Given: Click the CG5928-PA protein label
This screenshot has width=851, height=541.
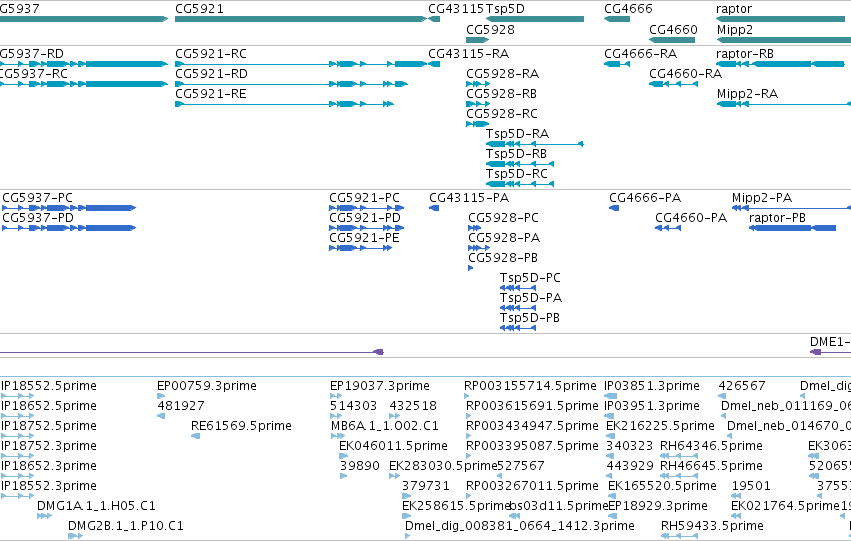Looking at the screenshot, I should pos(504,238).
